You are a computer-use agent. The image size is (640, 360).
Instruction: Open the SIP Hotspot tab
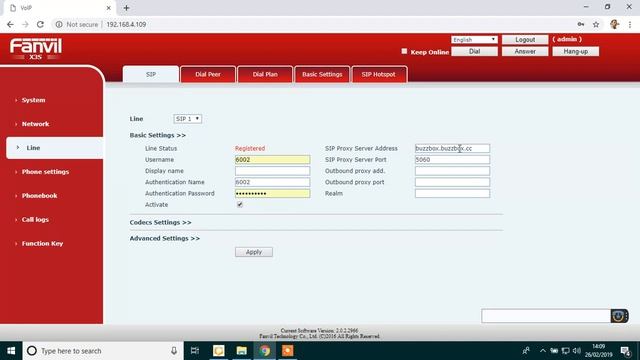[x=378, y=74]
